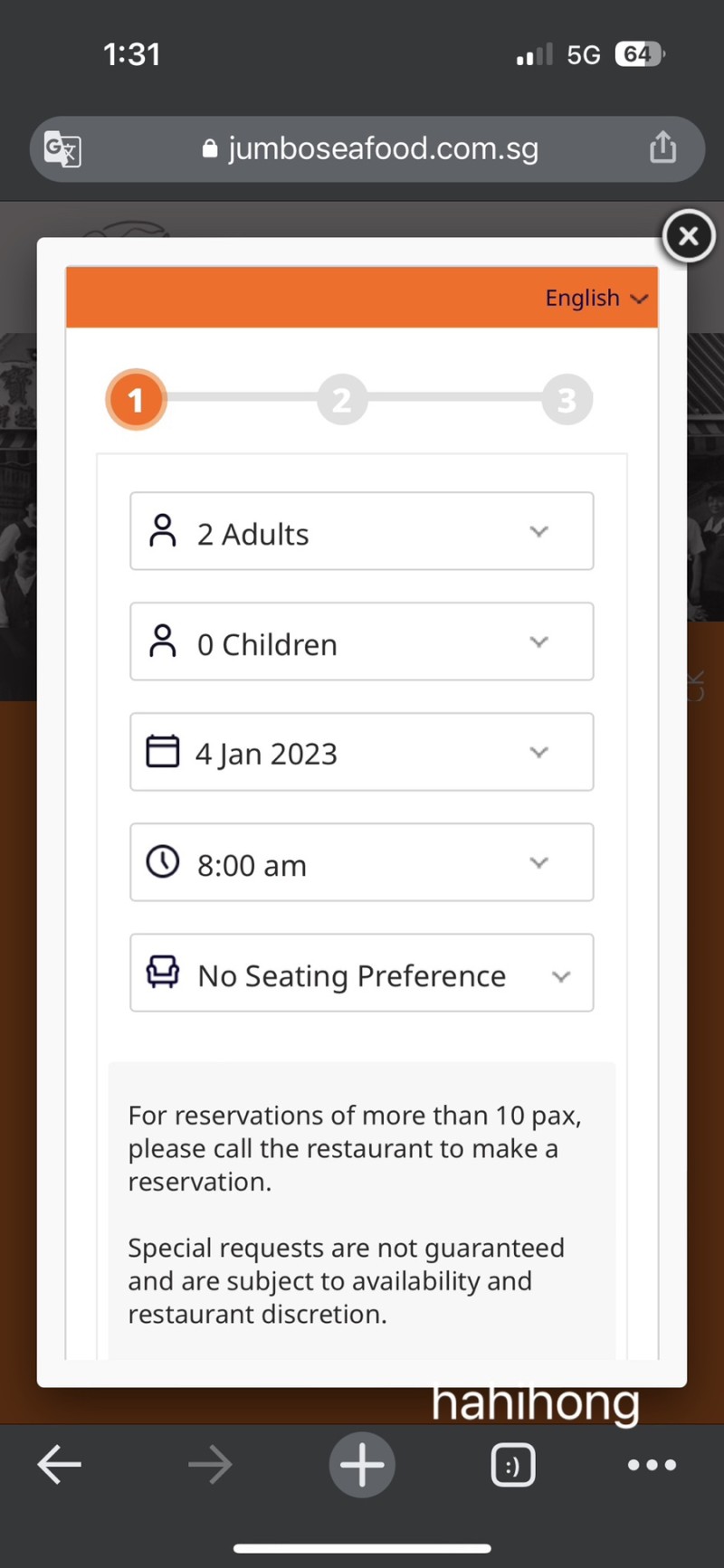The height and width of the screenshot is (1568, 724).
Task: Open a new tab with plus button
Action: coord(362,1464)
